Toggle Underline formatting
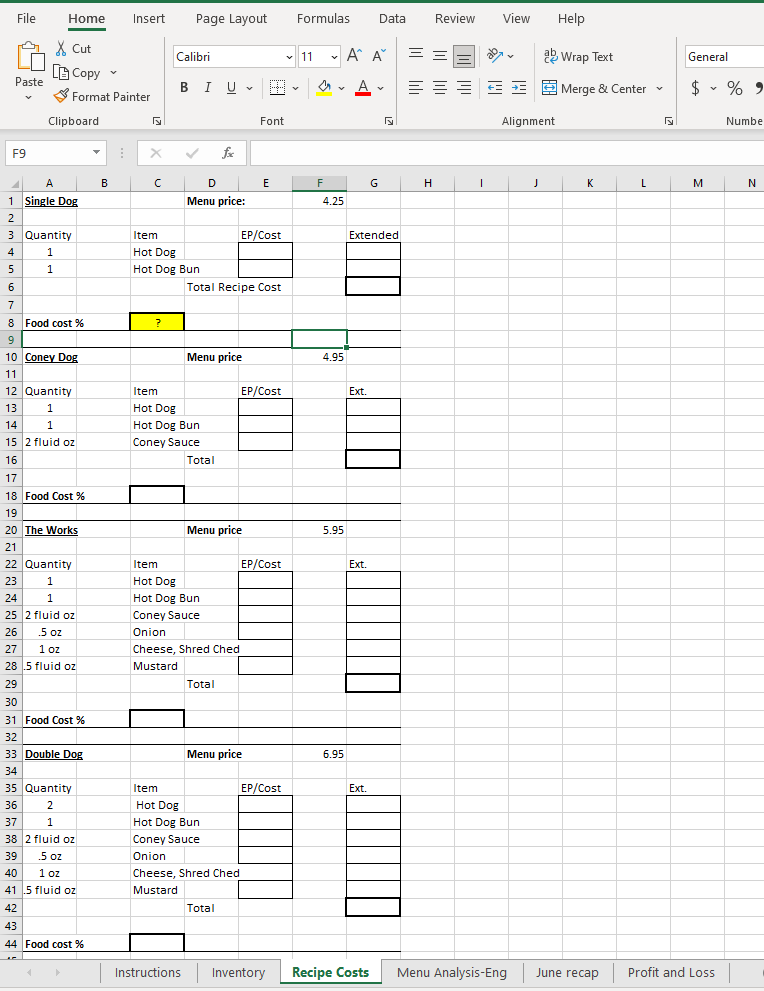764x991 pixels. (x=231, y=88)
